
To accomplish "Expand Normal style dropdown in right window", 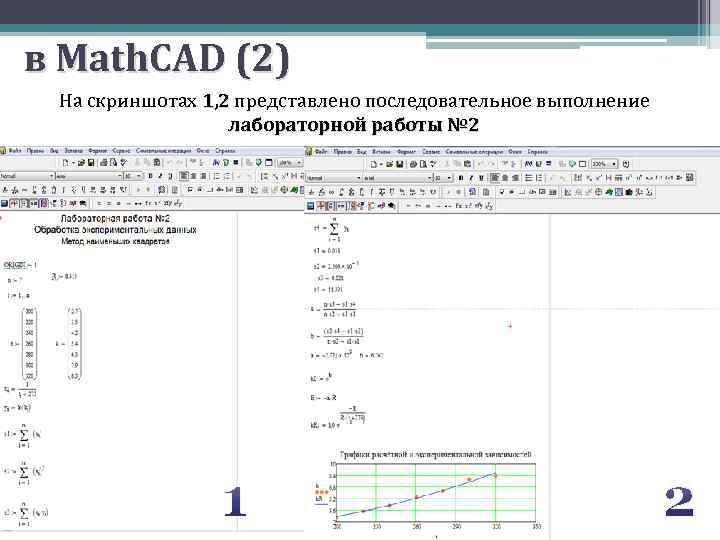I will pyautogui.click(x=359, y=178).
